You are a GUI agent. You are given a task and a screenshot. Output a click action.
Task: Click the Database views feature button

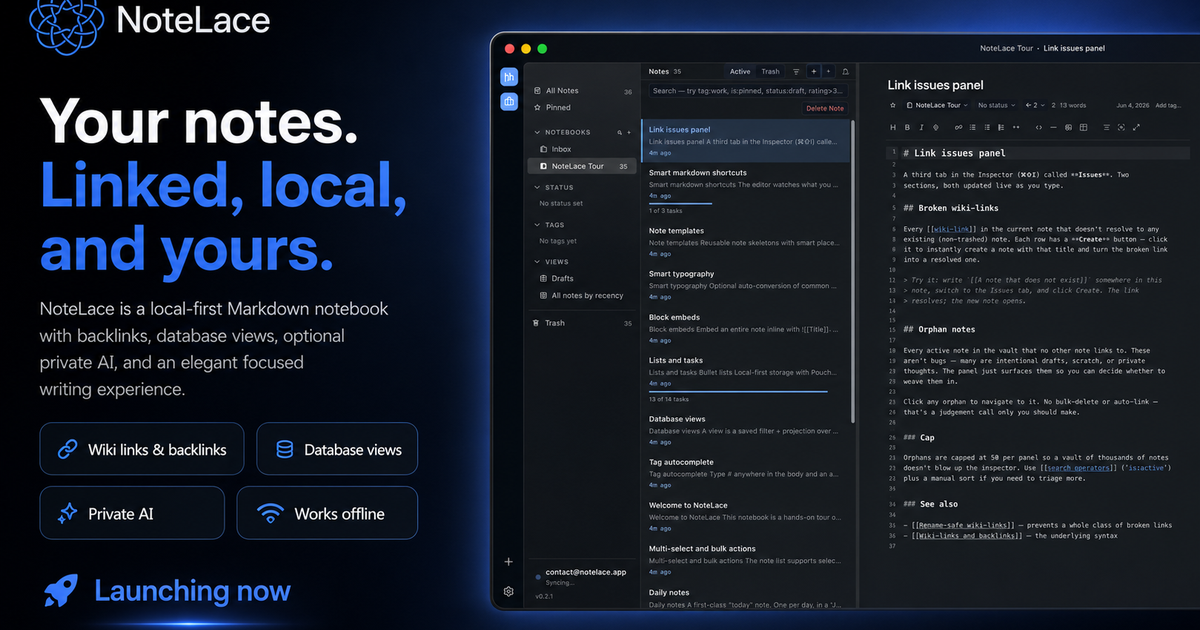(337, 449)
